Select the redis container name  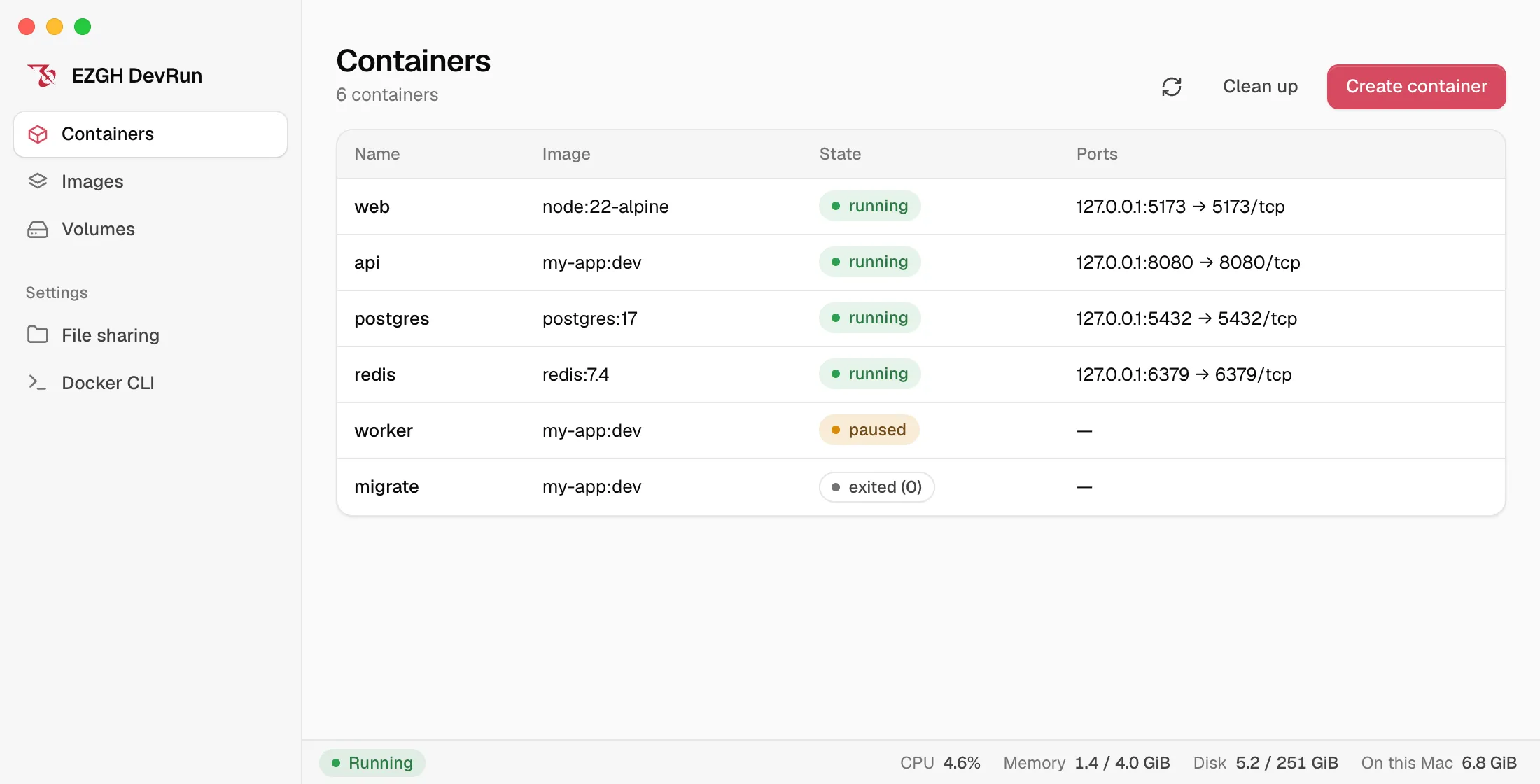click(x=374, y=374)
